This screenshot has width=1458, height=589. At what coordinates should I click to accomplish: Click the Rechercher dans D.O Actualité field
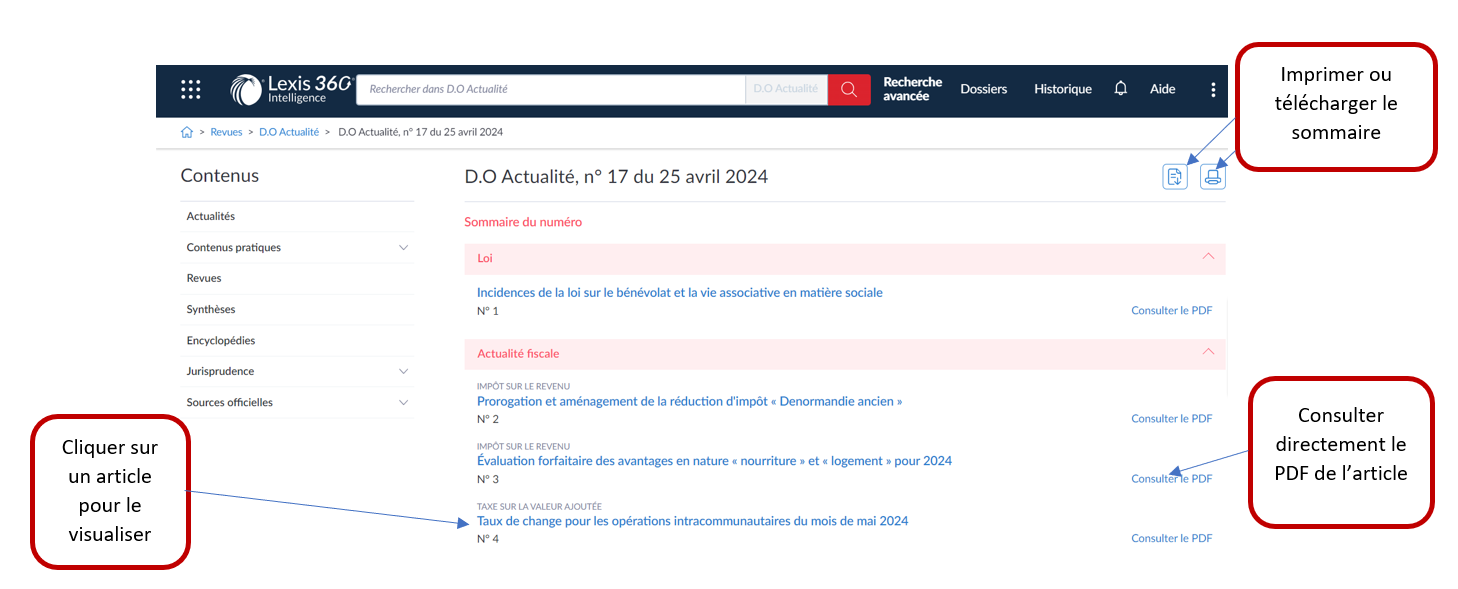click(x=551, y=89)
